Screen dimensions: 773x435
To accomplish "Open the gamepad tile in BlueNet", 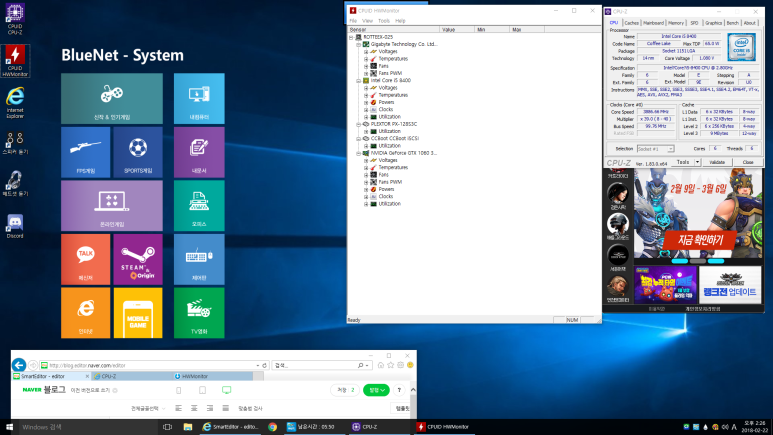I will pyautogui.click(x=112, y=98).
